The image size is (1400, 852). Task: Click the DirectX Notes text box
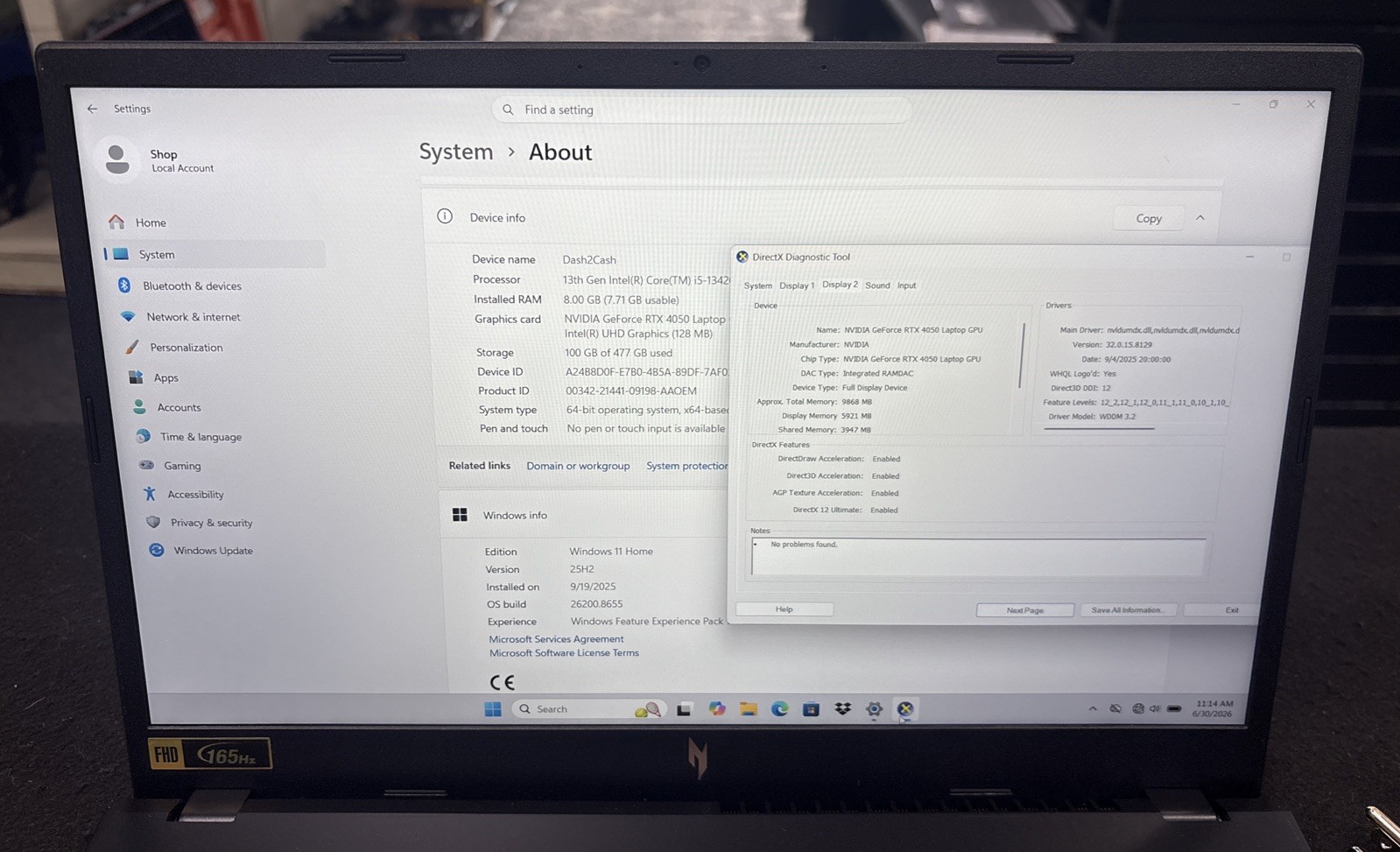click(x=978, y=557)
